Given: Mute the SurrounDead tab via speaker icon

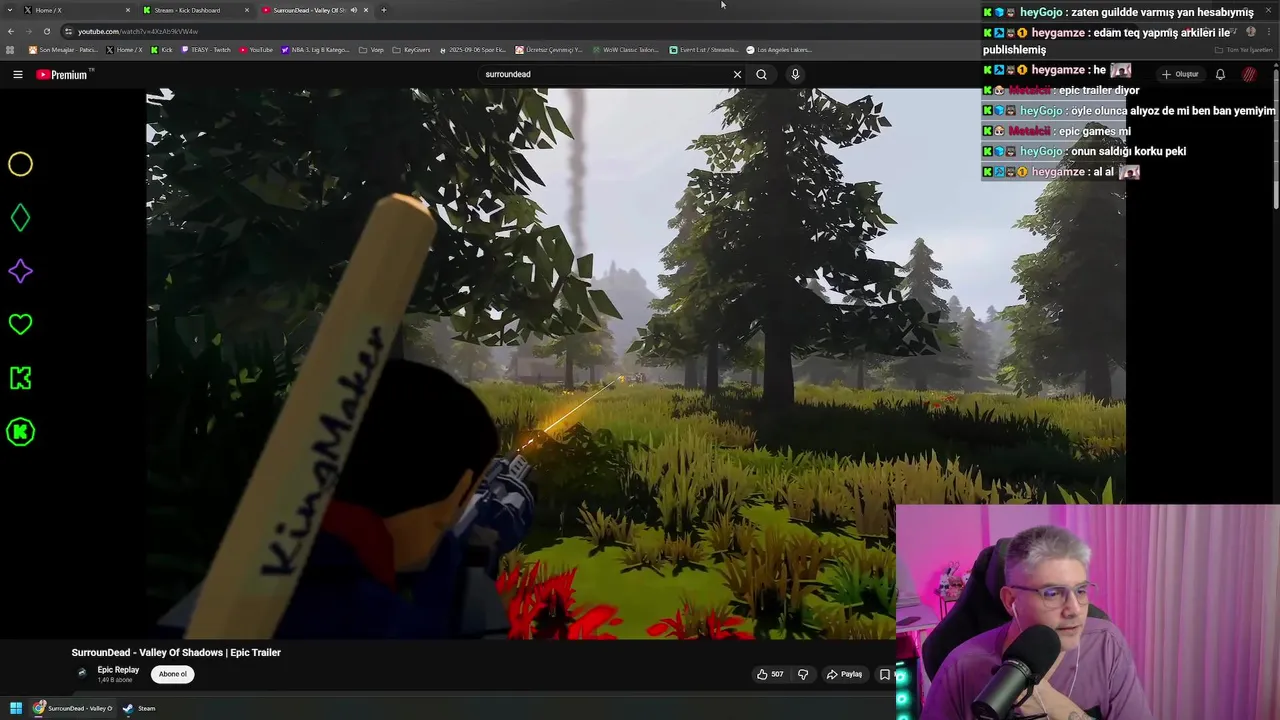Looking at the screenshot, I should click(x=353, y=10).
